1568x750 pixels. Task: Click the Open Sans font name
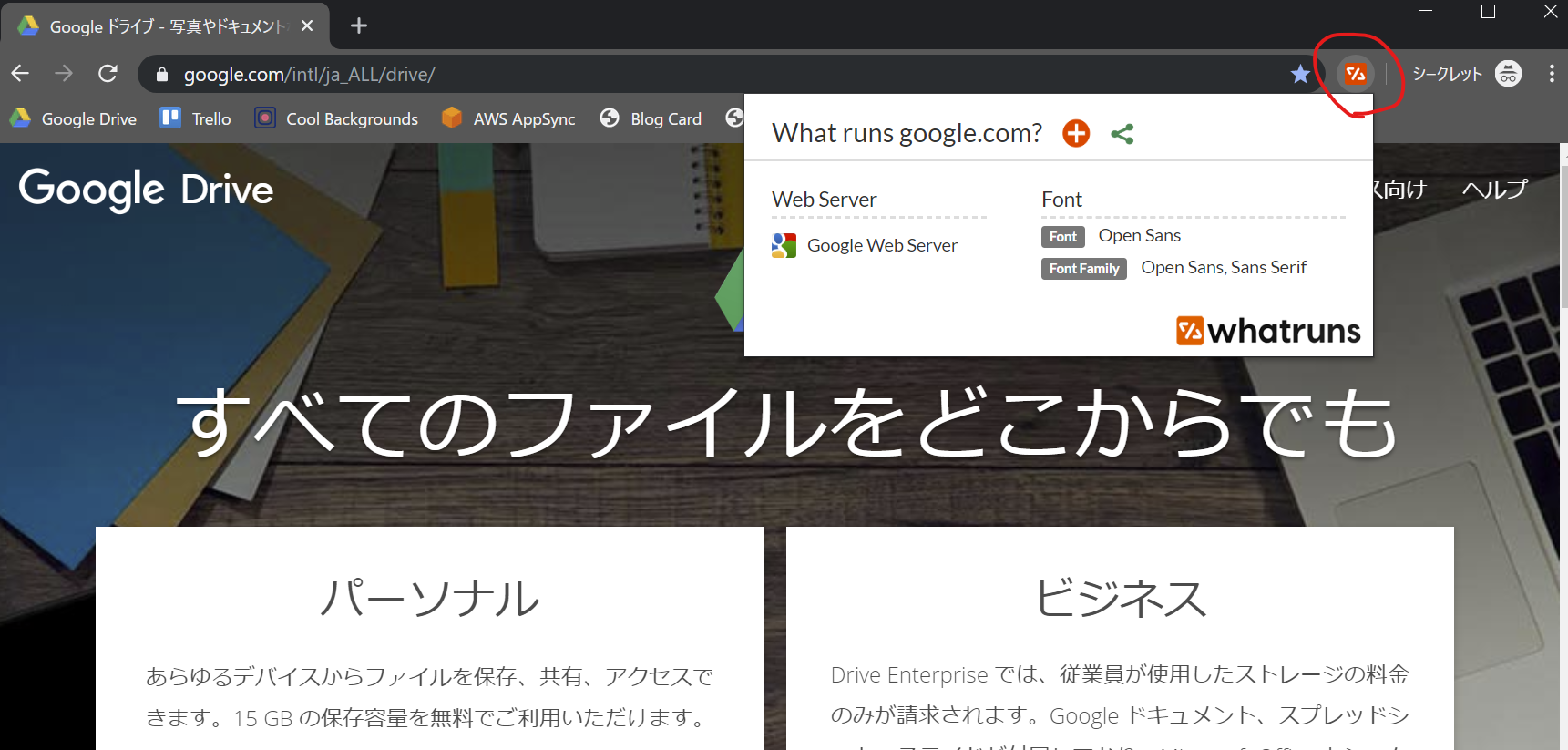(x=1140, y=236)
